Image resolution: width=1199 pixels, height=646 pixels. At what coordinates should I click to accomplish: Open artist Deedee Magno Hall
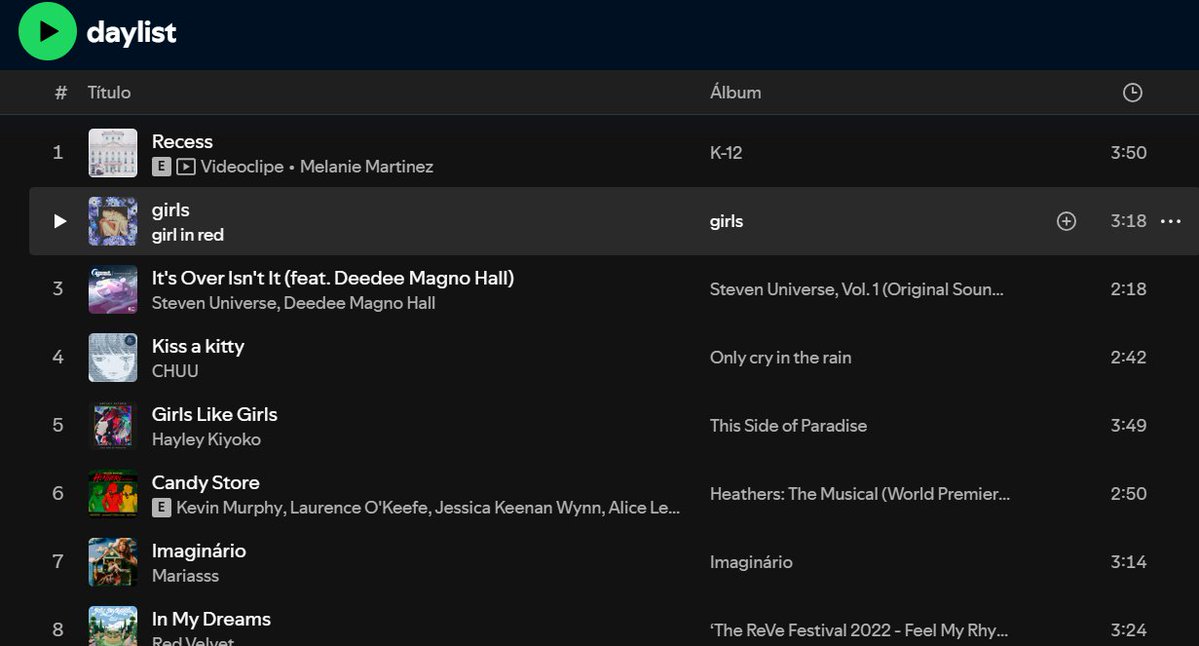tap(359, 303)
